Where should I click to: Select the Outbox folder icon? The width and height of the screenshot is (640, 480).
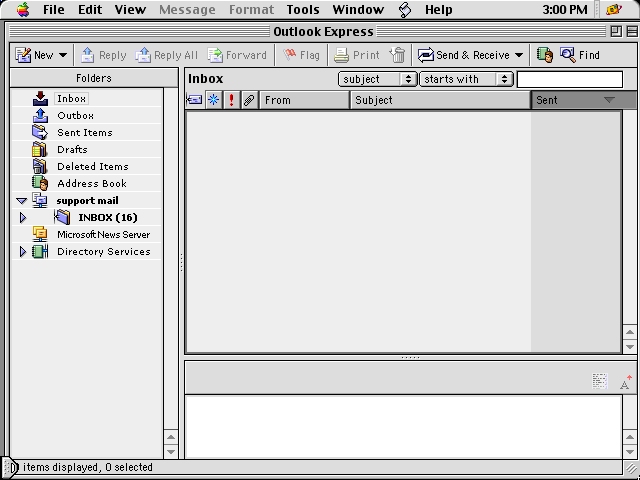click(40, 115)
